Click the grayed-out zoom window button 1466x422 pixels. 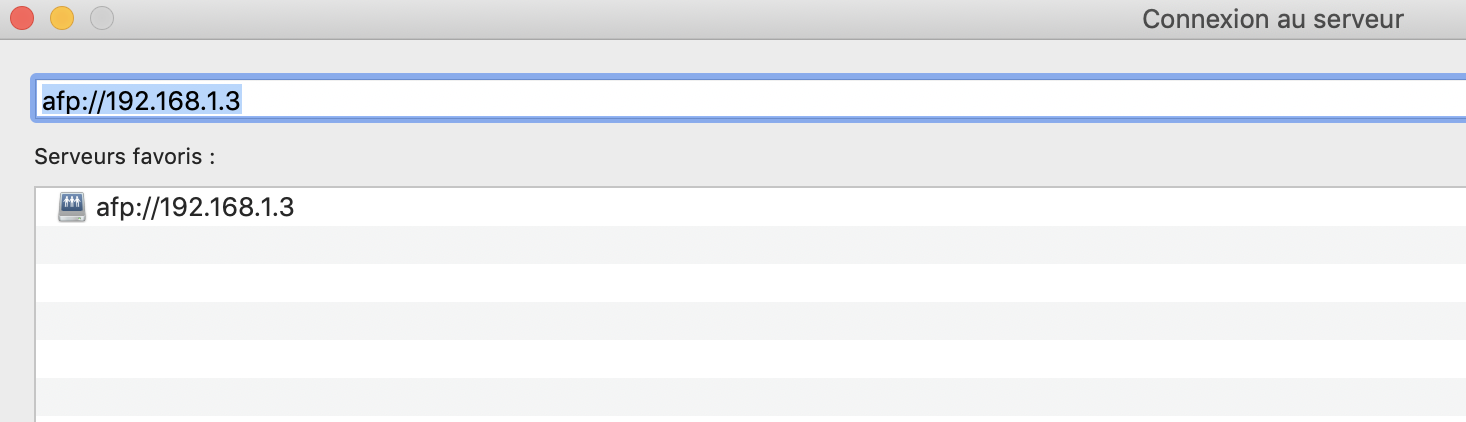click(x=102, y=18)
